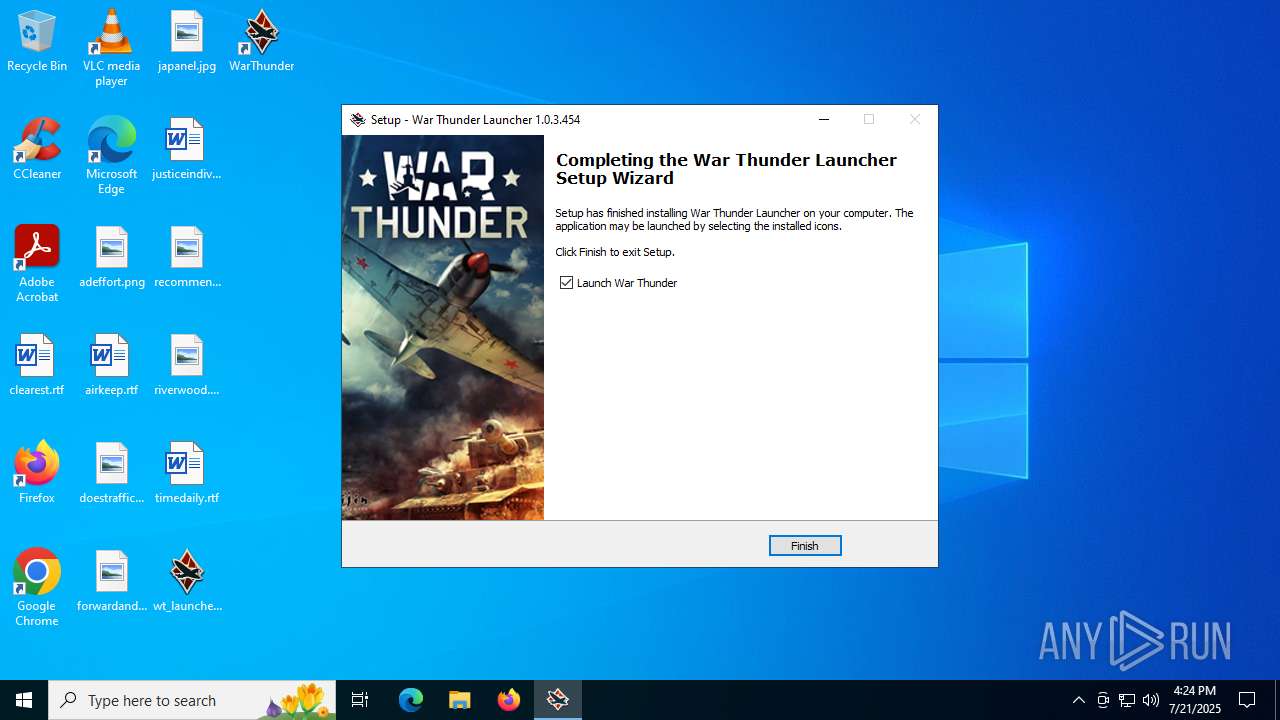Select the doestraffic... file icon

tap(112, 474)
